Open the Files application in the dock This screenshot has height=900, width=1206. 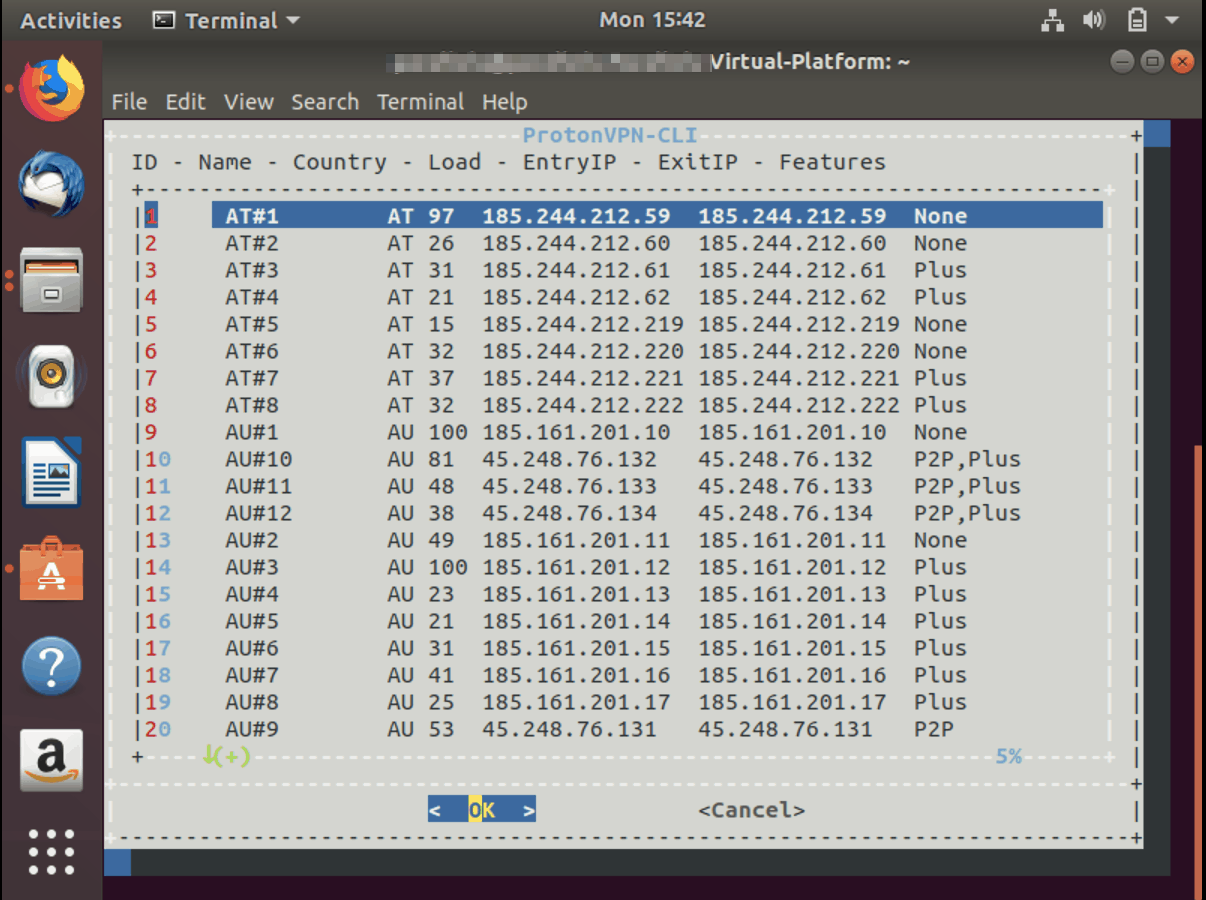coord(50,280)
